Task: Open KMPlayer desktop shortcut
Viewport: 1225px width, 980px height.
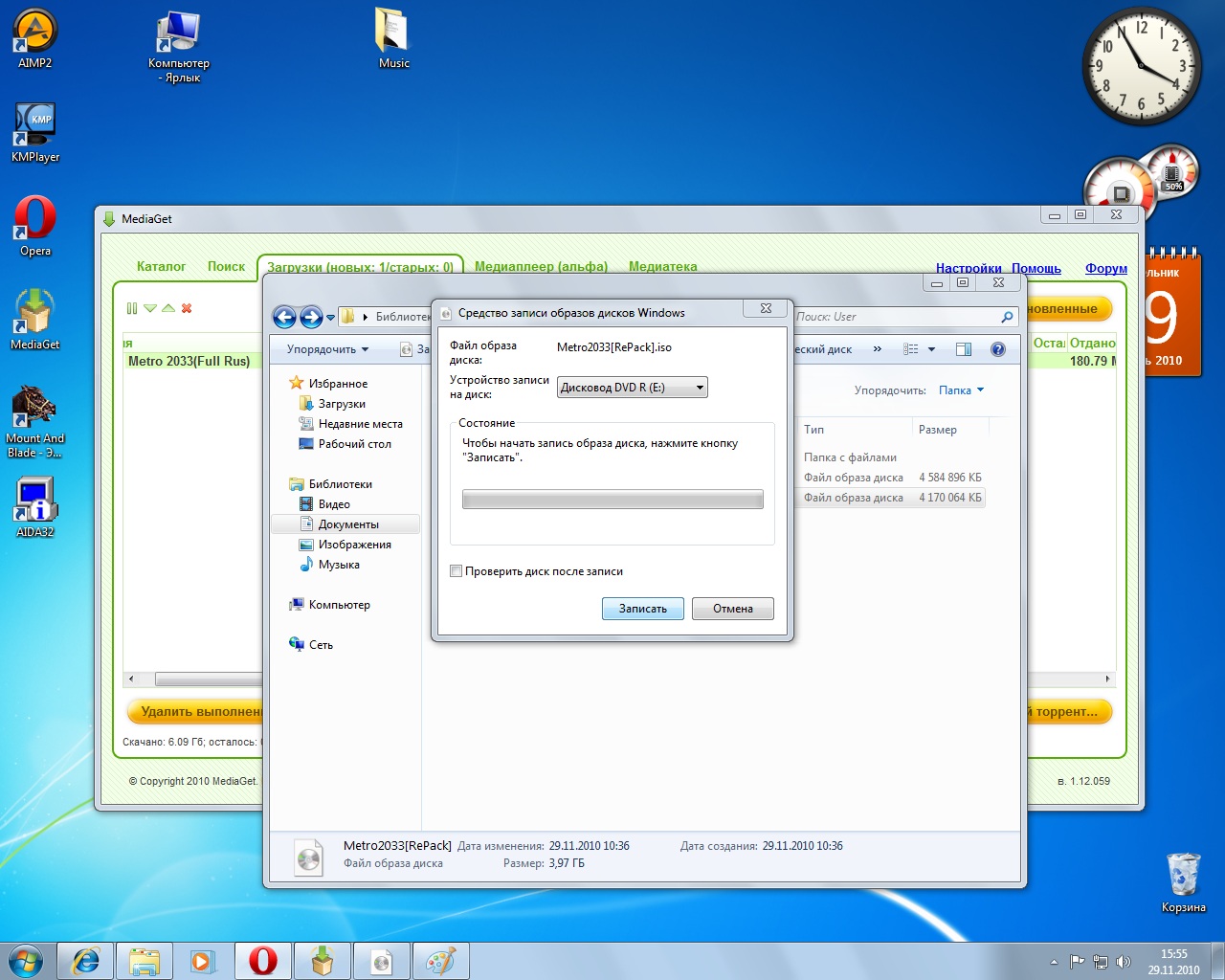Action: (35, 133)
